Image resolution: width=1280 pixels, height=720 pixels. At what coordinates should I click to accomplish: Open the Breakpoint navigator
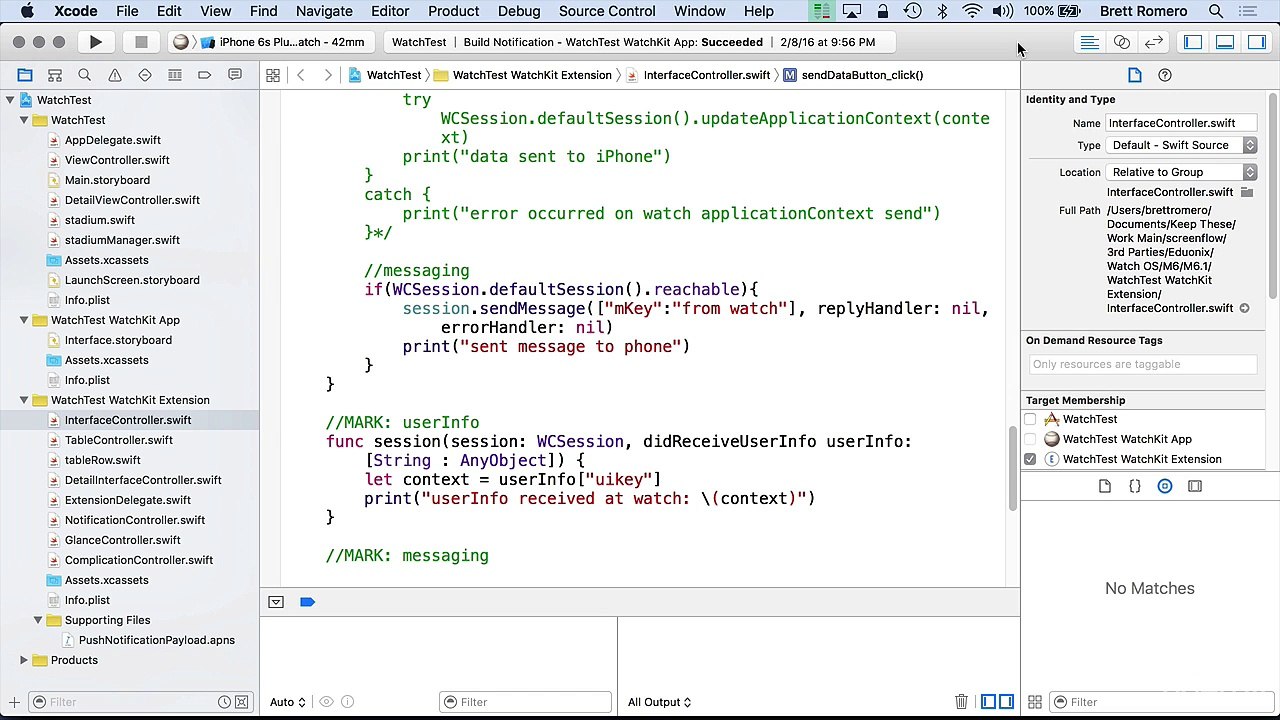coord(205,75)
